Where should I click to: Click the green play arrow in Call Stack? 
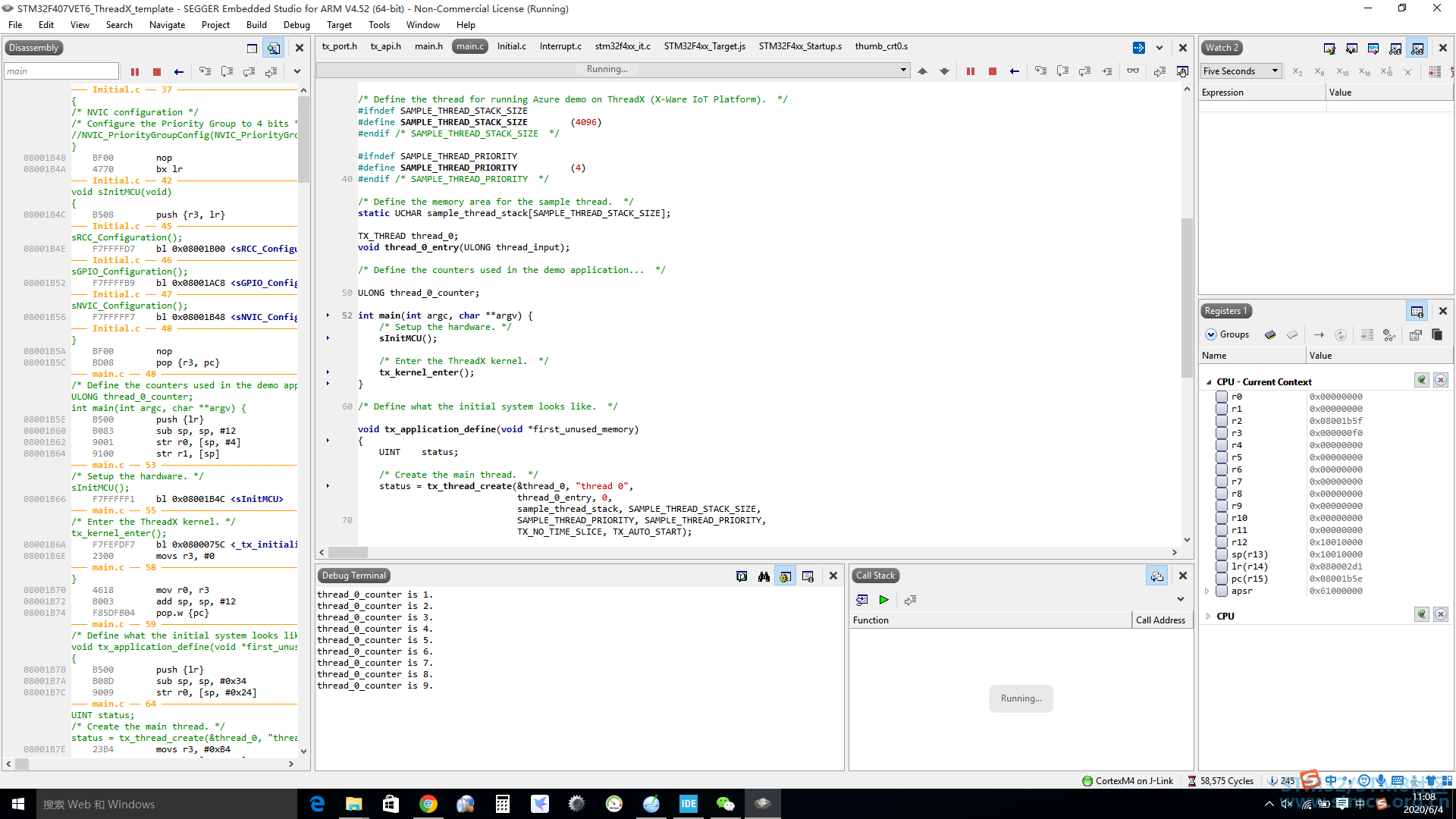click(x=884, y=600)
